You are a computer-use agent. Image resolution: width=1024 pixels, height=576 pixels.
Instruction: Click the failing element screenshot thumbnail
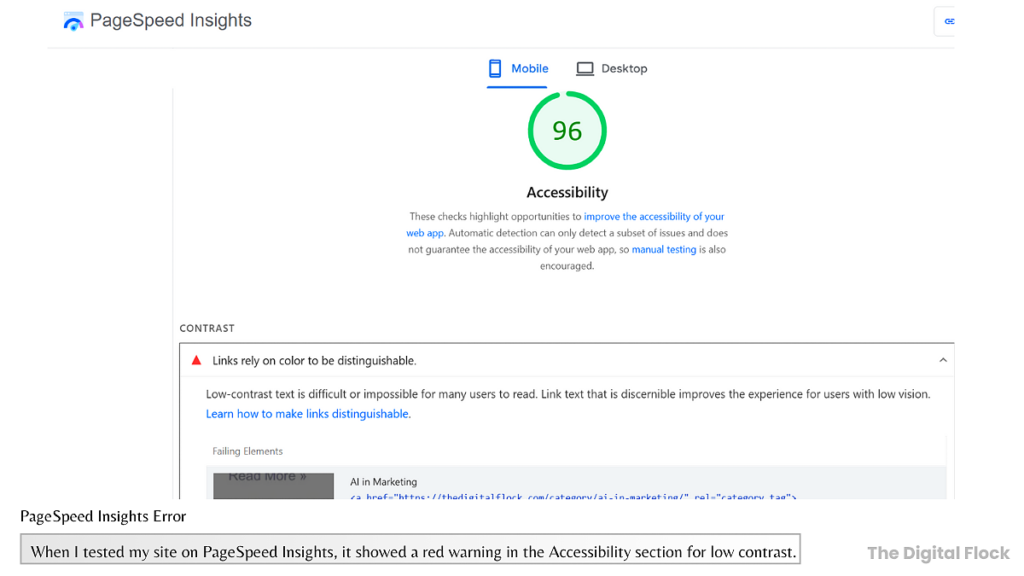click(x=273, y=486)
